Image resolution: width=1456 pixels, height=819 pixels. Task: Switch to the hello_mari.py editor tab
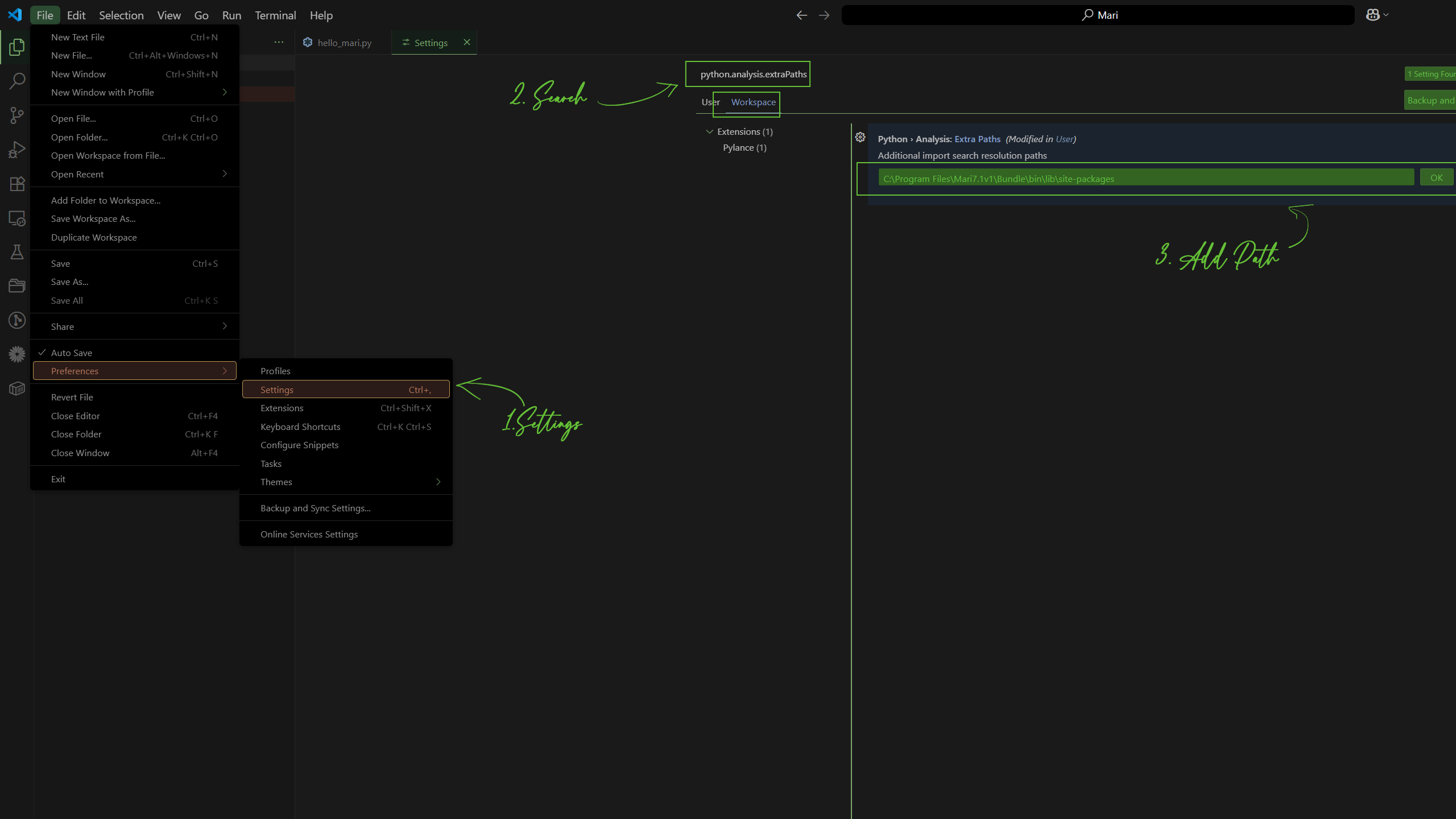point(344,43)
